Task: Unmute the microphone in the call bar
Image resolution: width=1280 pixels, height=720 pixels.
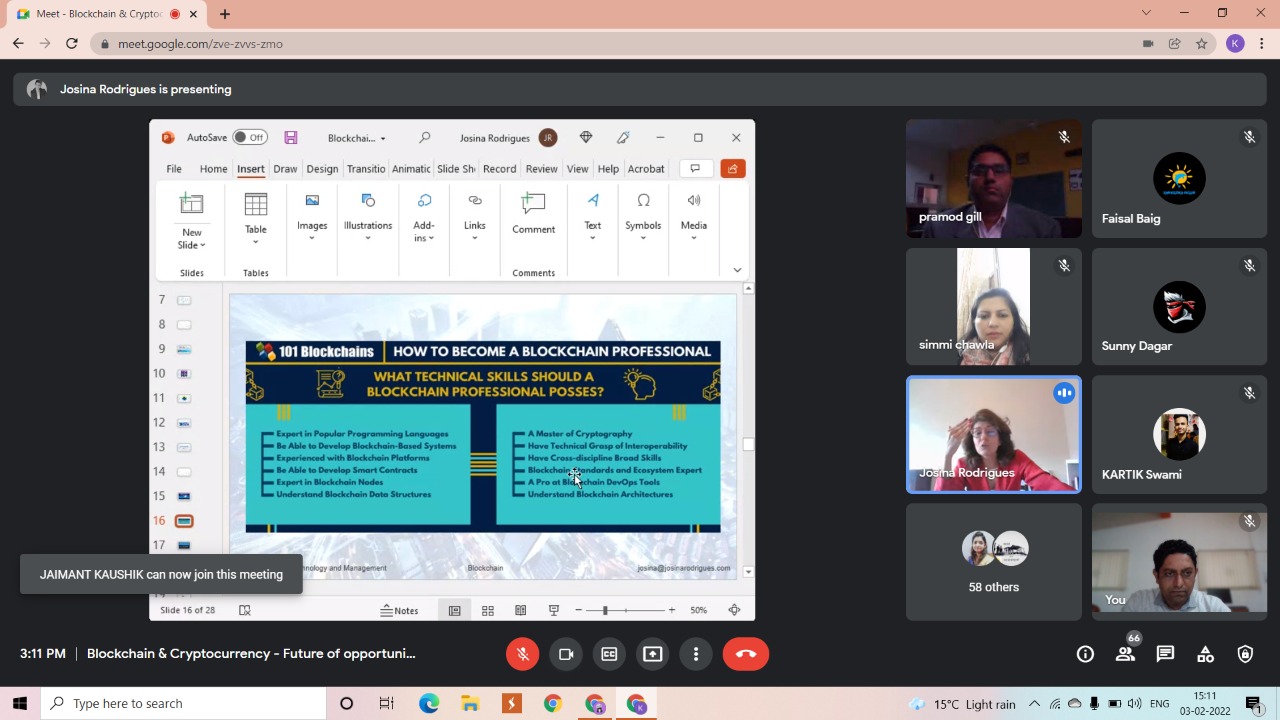Action: tap(522, 654)
